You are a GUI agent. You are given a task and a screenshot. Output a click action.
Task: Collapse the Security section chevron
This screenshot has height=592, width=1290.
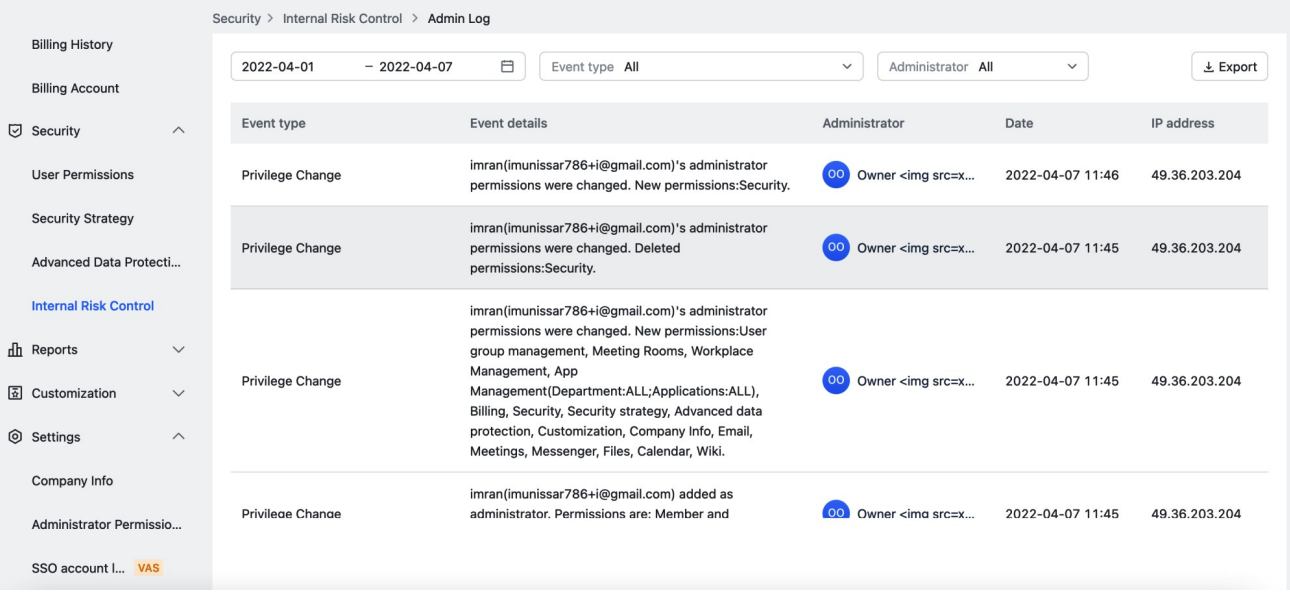point(179,131)
